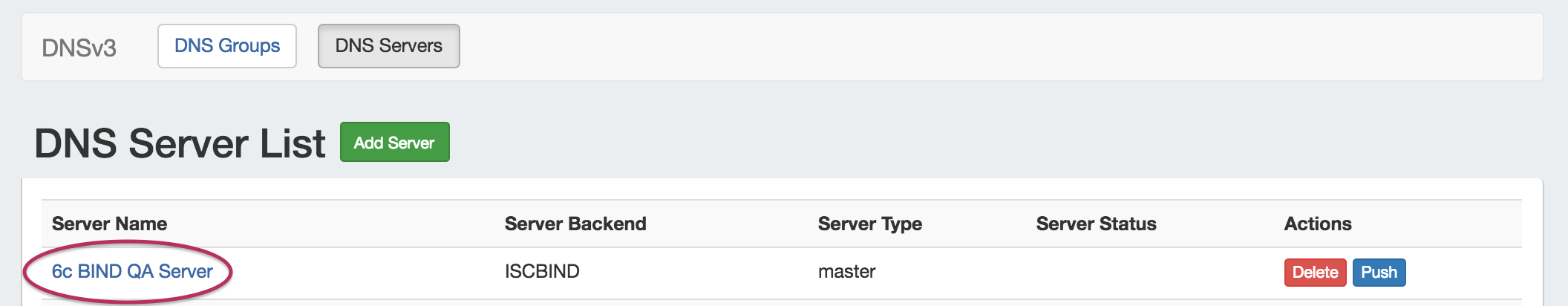This screenshot has height=306, width=1568.
Task: Click the table header row between Status and Actions
Action: (x=1221, y=224)
